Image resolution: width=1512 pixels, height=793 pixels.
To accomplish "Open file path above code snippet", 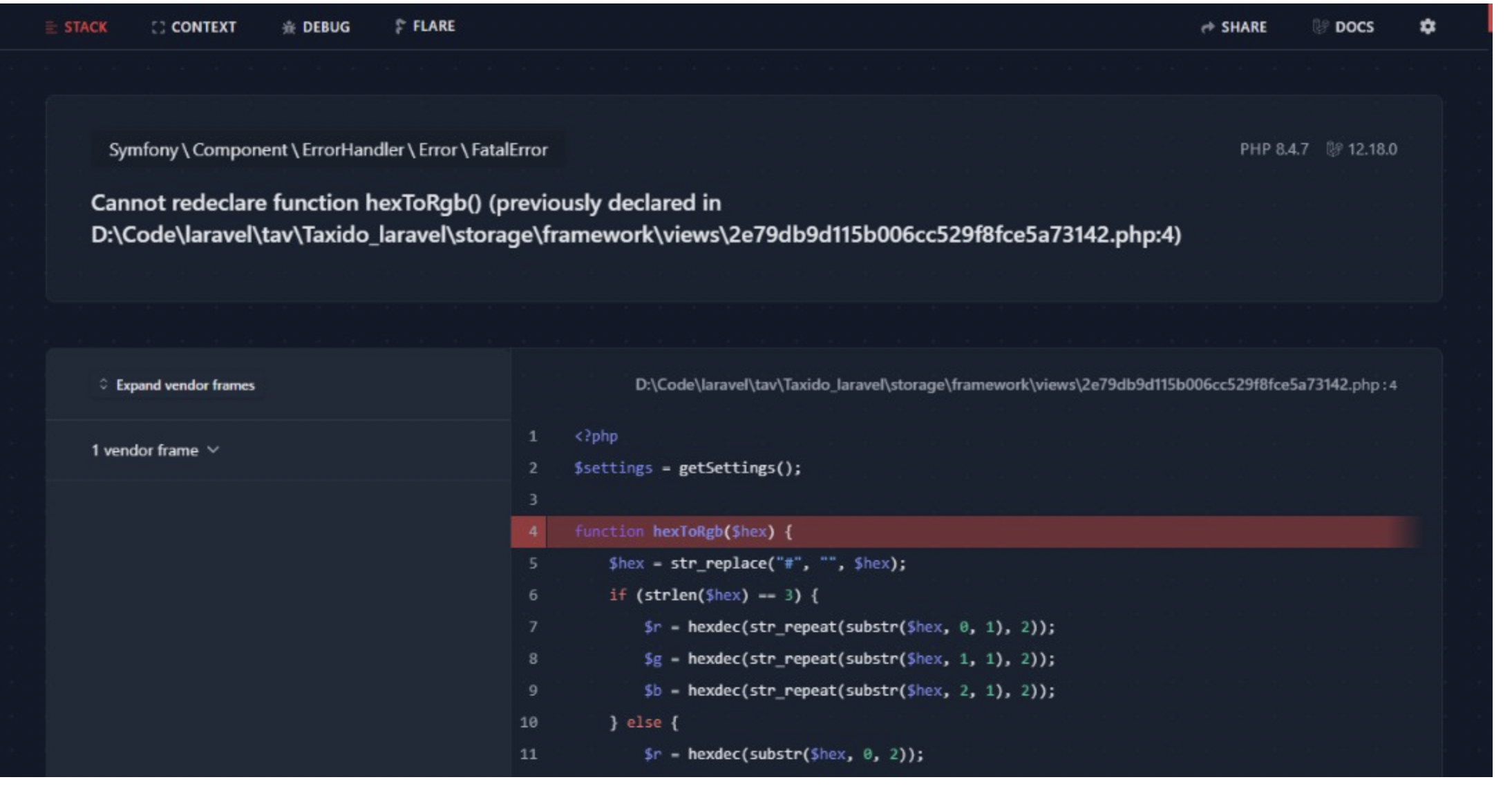I will tap(1016, 385).
